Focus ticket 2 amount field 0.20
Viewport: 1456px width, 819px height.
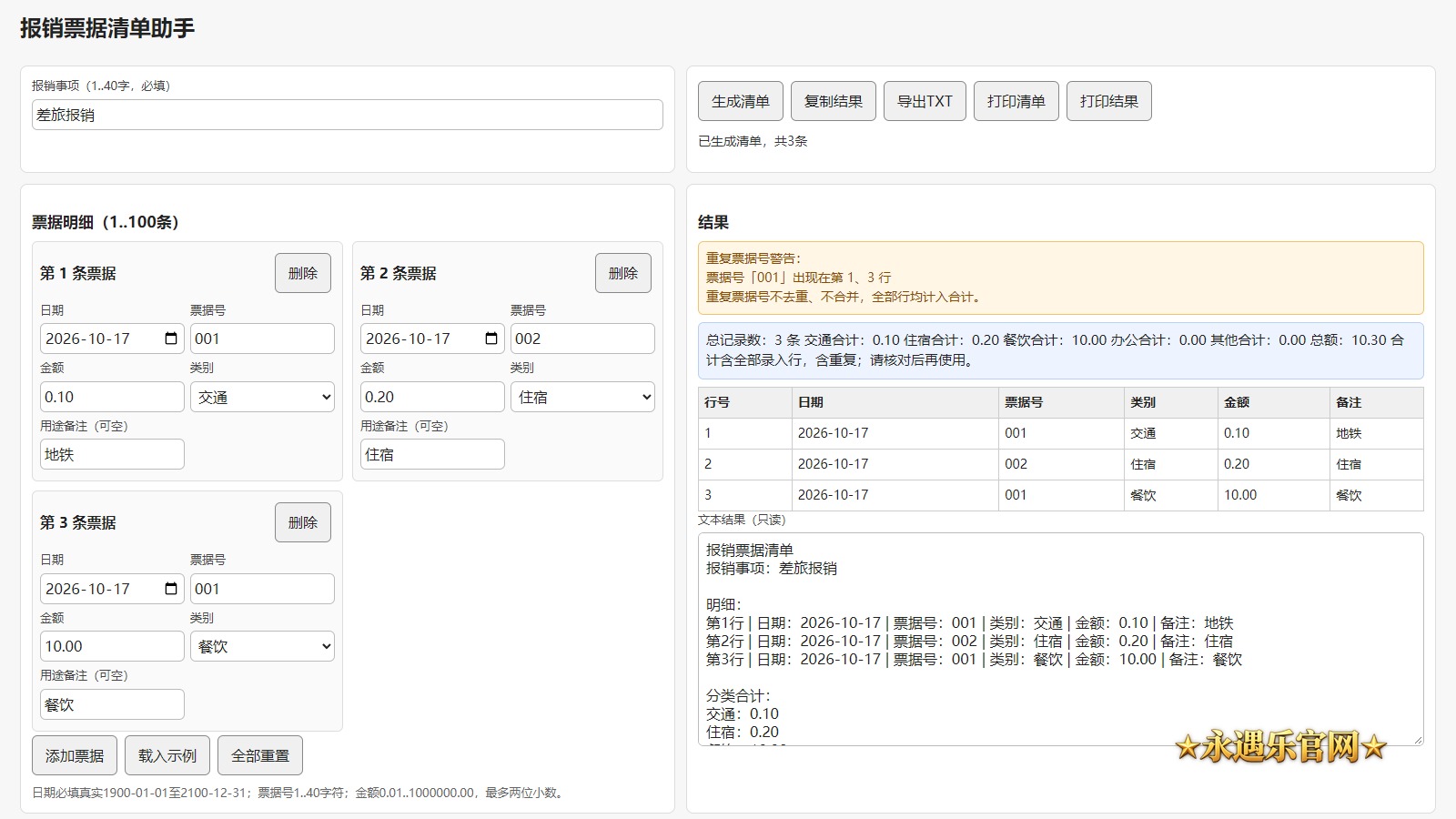point(432,397)
